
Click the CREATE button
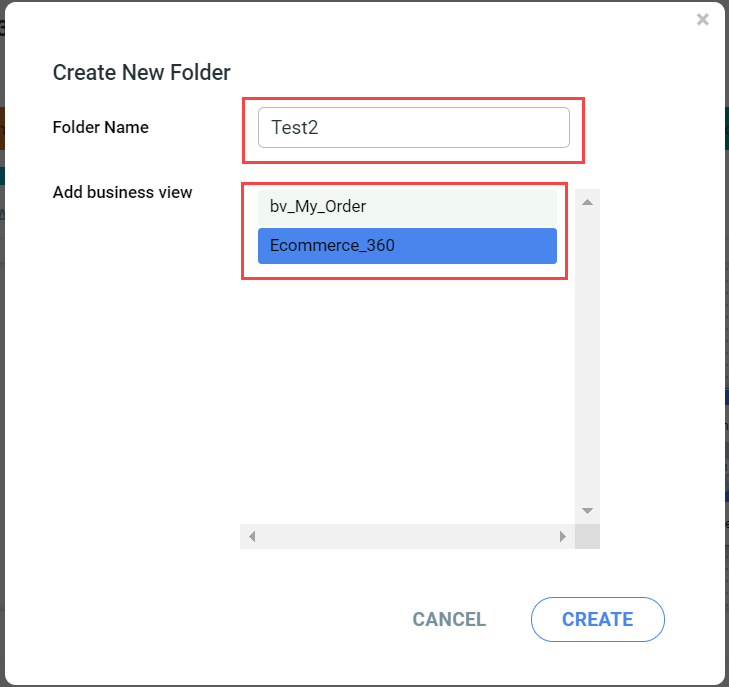point(597,619)
